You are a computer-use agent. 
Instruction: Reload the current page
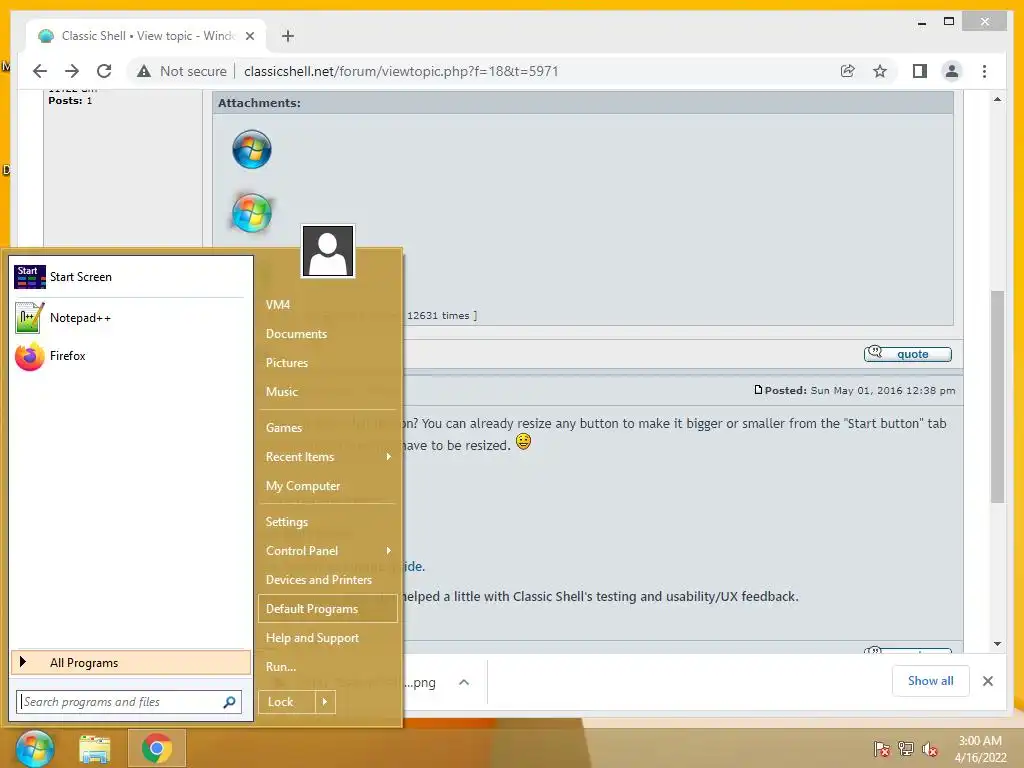pyautogui.click(x=104, y=71)
